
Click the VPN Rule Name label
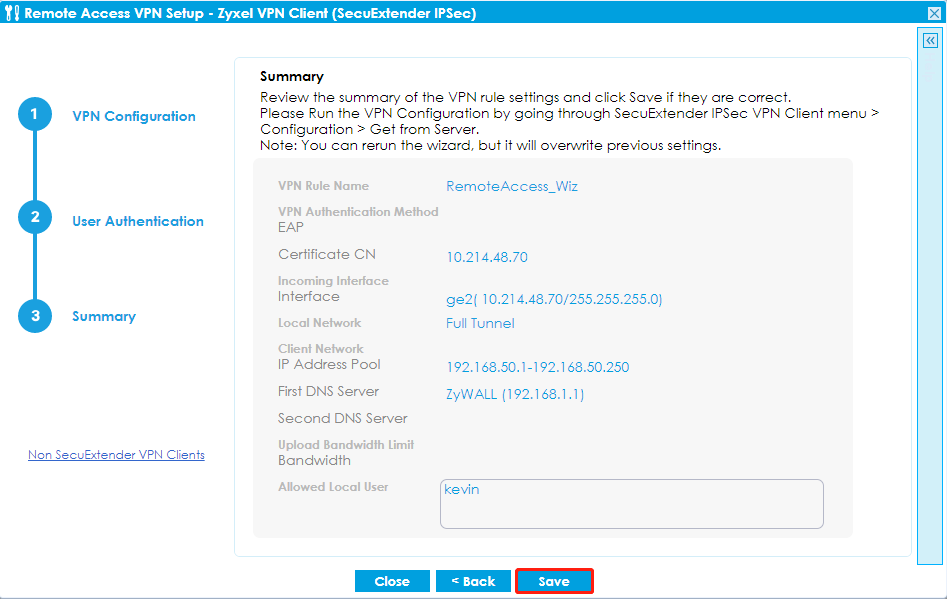tap(323, 186)
